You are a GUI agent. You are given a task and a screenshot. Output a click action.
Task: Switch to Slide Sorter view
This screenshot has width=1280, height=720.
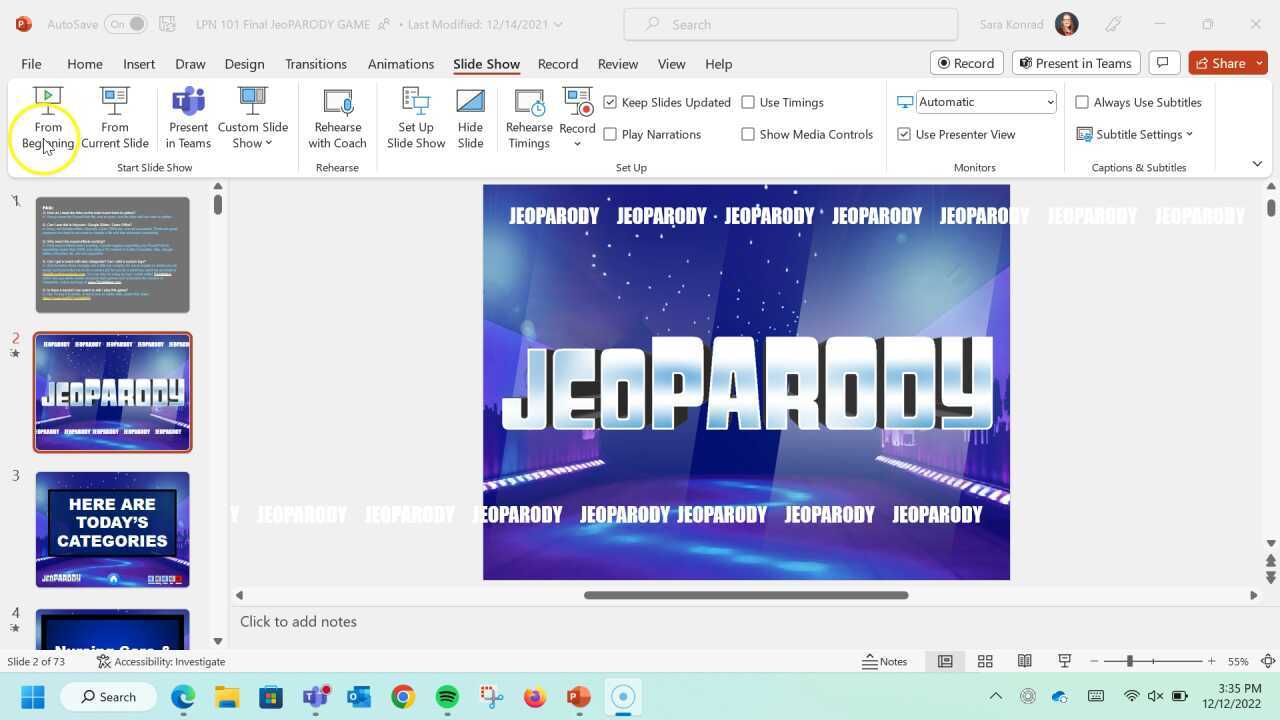tap(985, 661)
